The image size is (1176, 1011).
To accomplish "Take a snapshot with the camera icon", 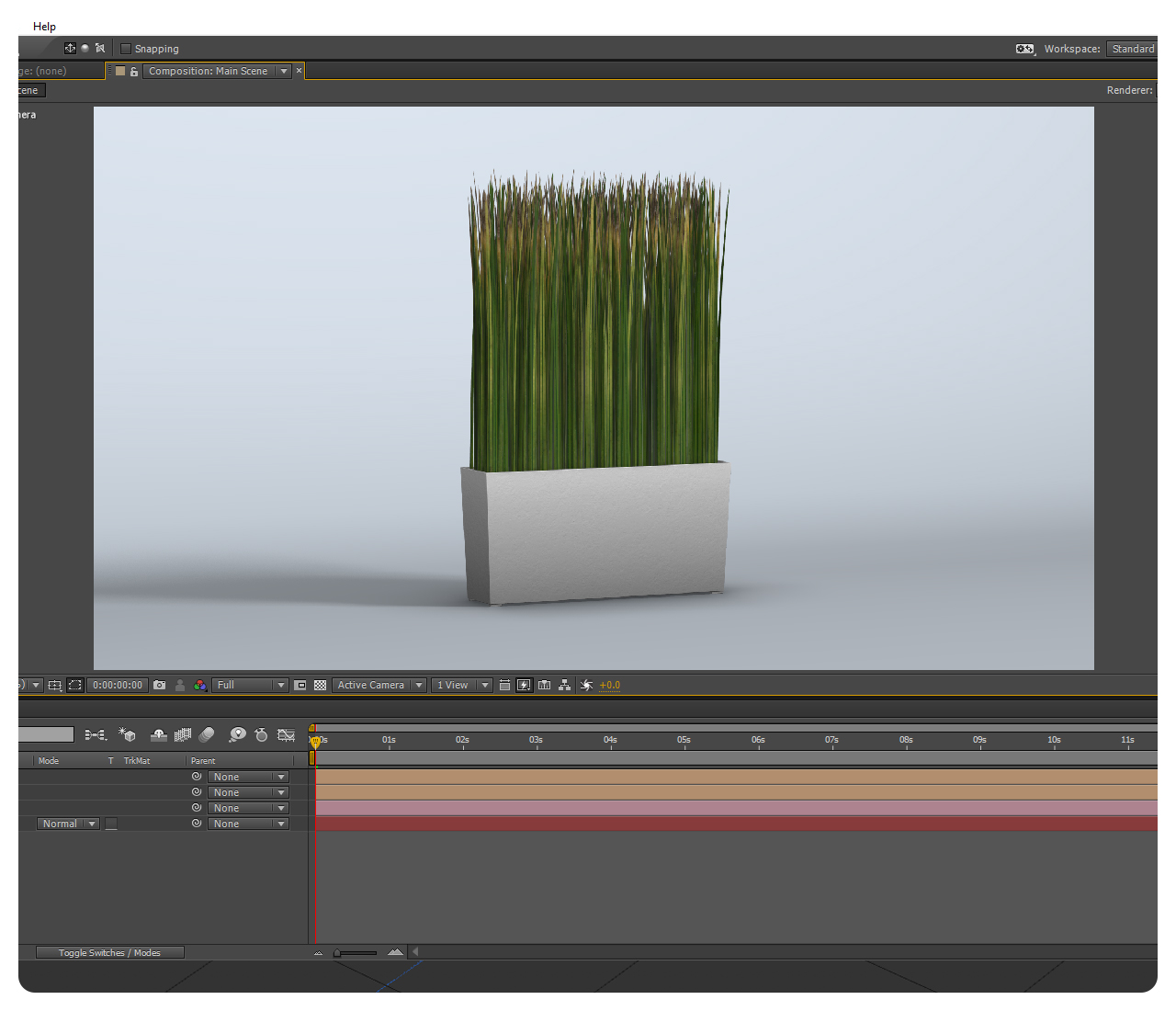I will pos(160,686).
